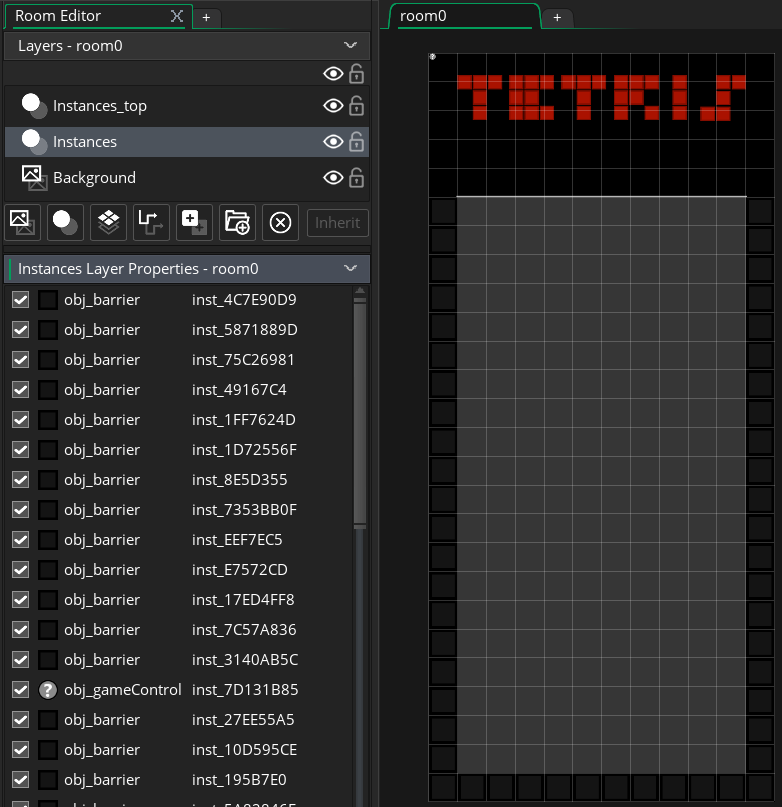The height and width of the screenshot is (807, 782).
Task: Lock the Instances layer
Action: pos(356,142)
